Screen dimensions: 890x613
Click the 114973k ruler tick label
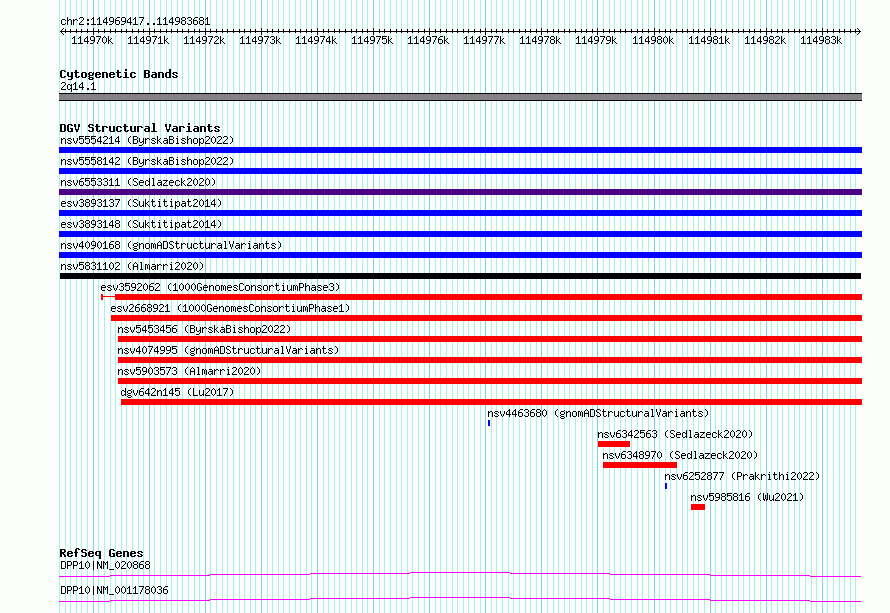(260, 40)
